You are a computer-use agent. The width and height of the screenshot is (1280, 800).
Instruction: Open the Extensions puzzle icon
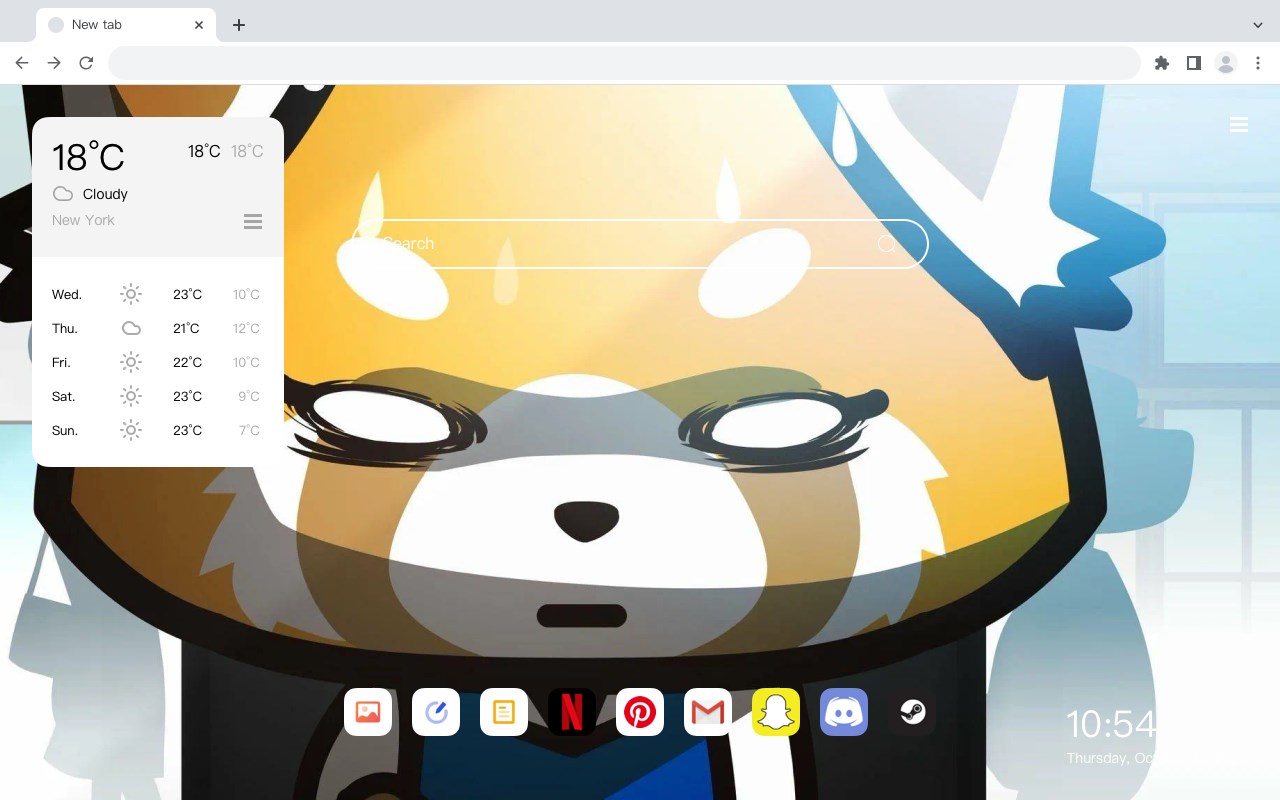coord(1162,63)
